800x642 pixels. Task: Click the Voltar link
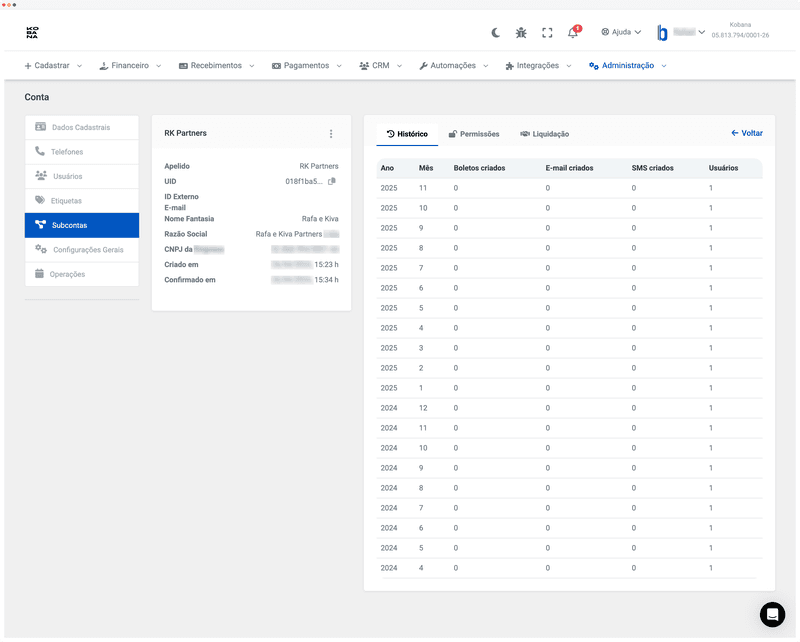pos(747,132)
